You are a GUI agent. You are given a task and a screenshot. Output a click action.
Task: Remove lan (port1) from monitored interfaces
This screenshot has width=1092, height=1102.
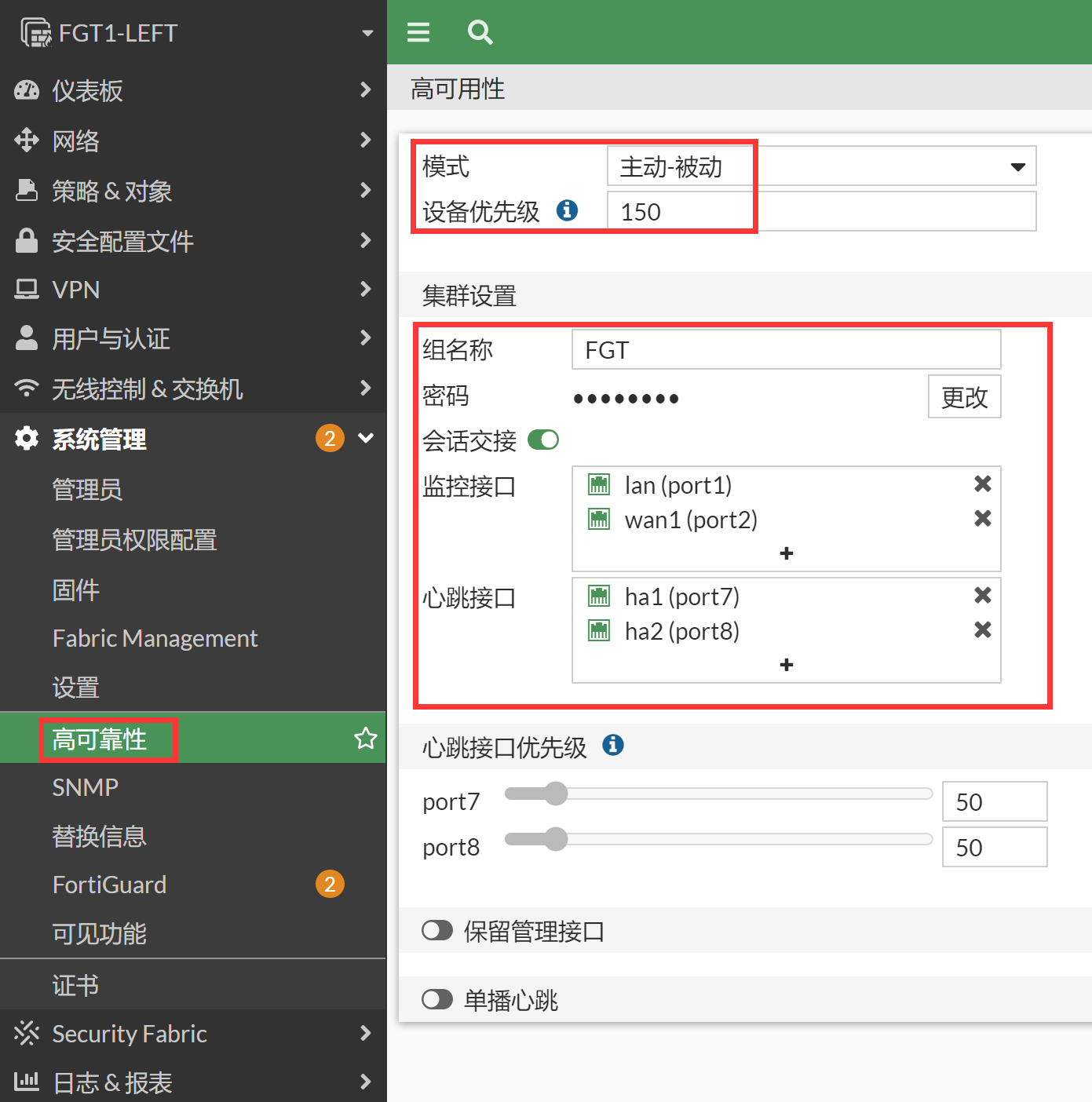pyautogui.click(x=982, y=484)
